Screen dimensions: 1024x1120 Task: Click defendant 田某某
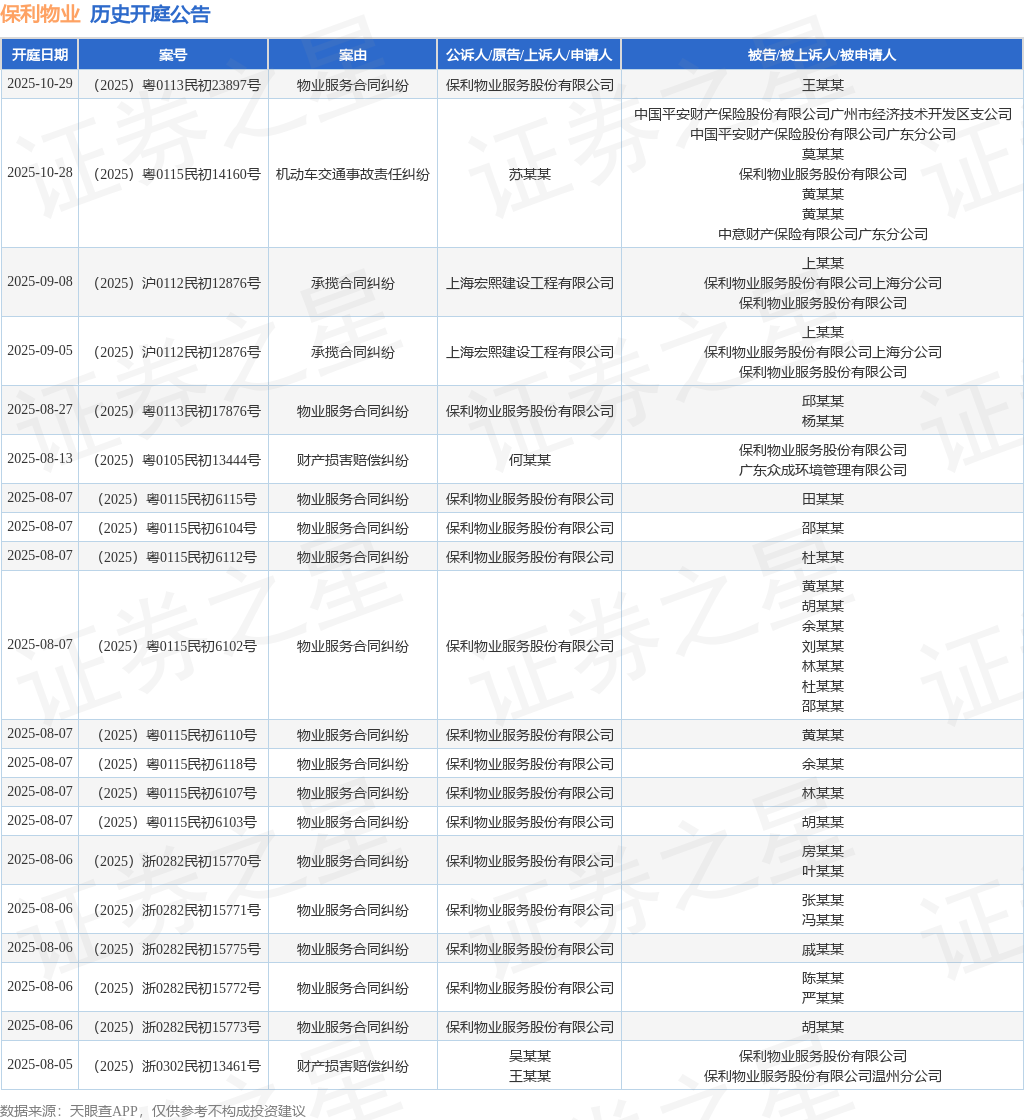[x=823, y=499]
